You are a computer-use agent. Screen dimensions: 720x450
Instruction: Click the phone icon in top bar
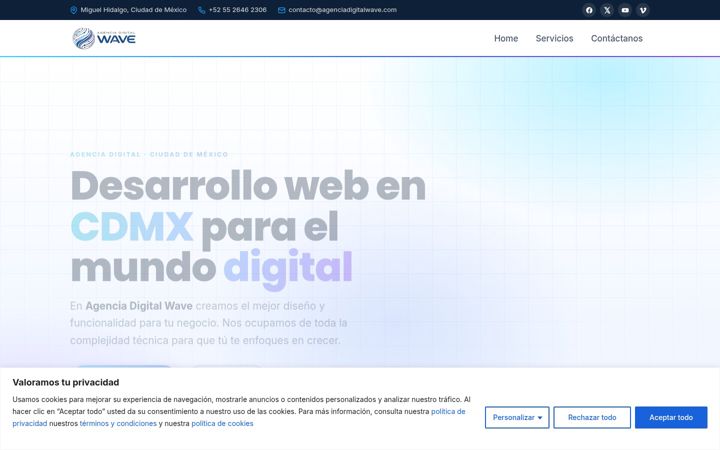click(x=201, y=10)
